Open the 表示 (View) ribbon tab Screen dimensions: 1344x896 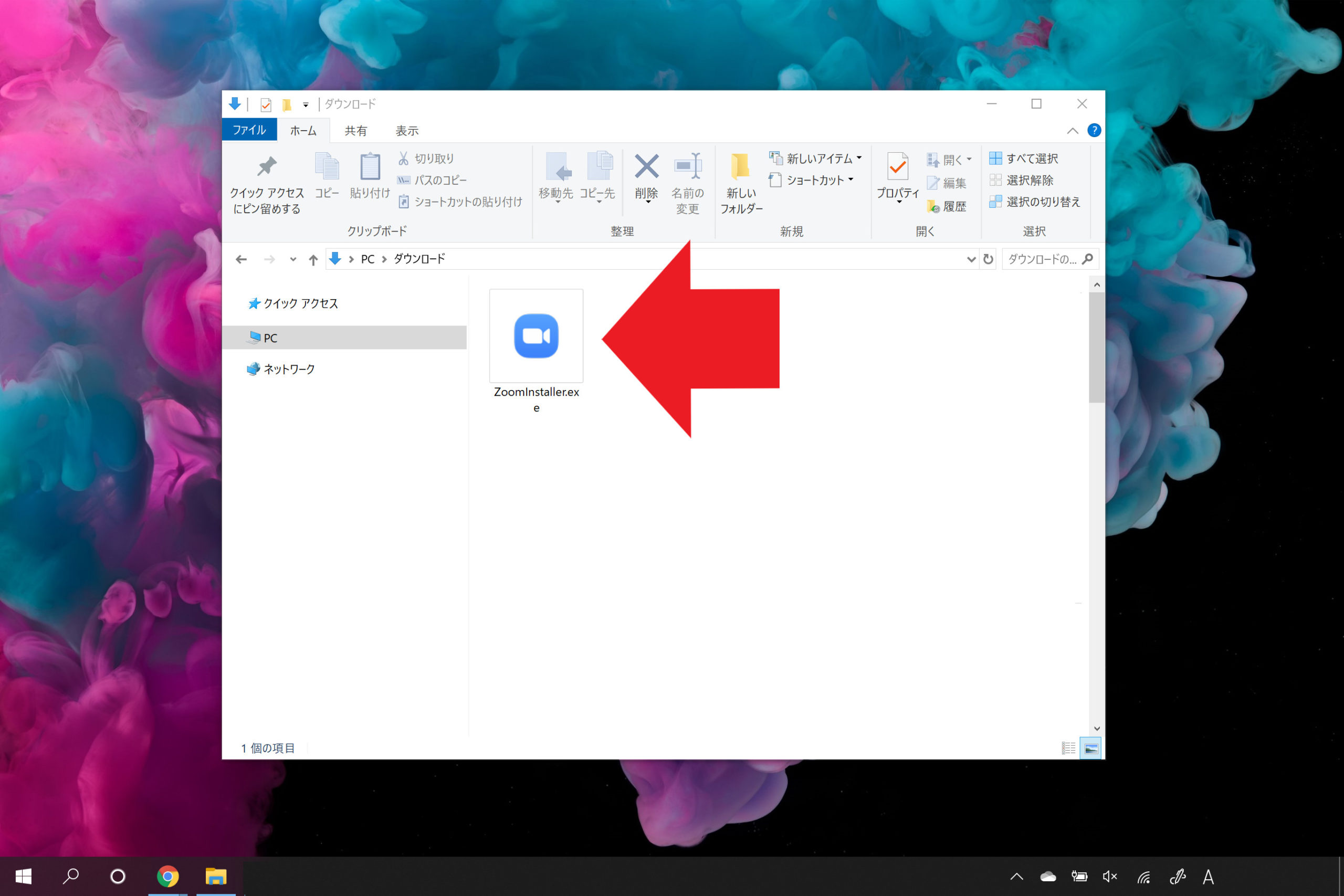tap(407, 131)
